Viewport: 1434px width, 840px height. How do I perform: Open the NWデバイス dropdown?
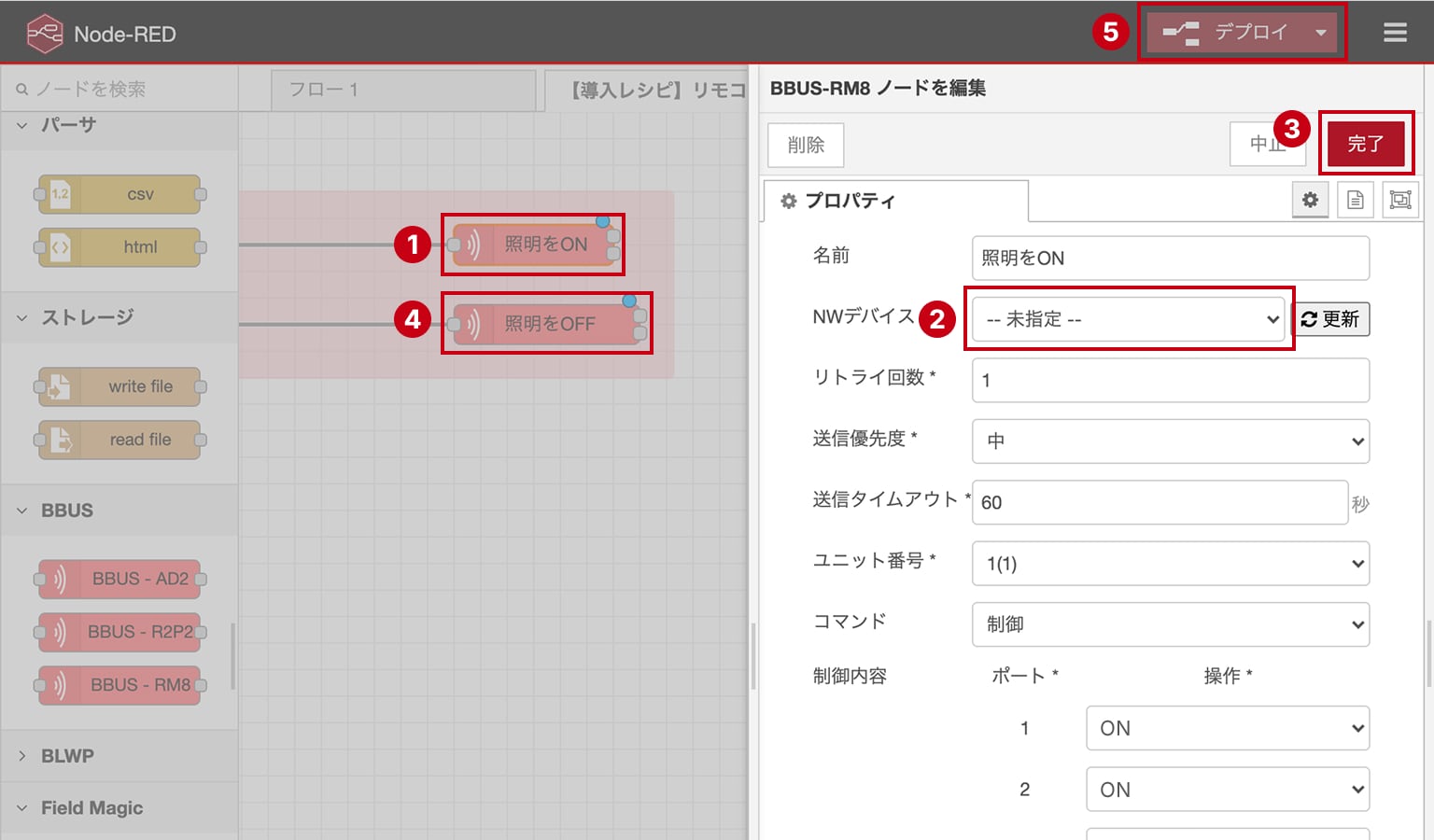coord(1129,319)
